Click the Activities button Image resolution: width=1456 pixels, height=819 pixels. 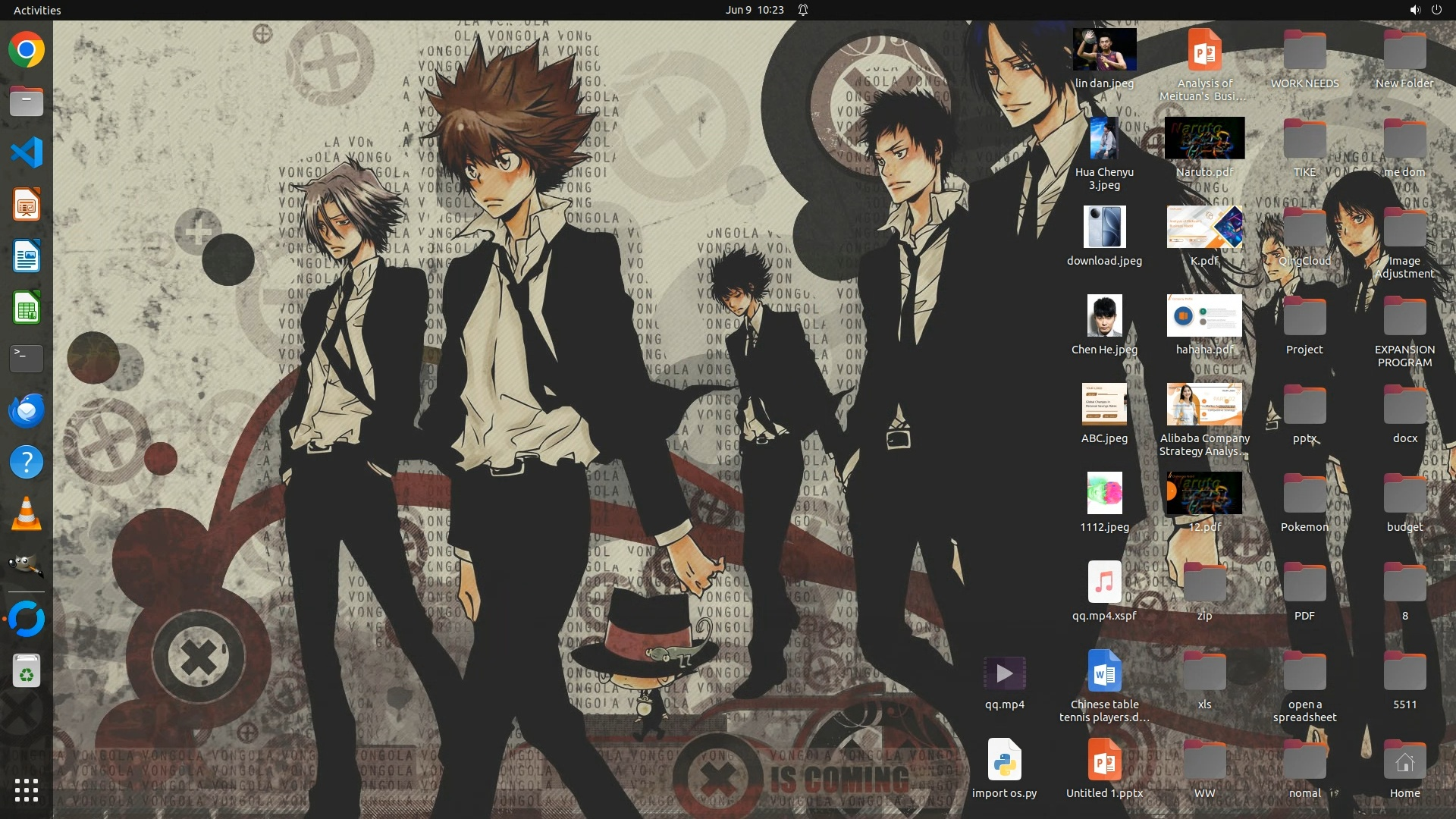(37, 10)
